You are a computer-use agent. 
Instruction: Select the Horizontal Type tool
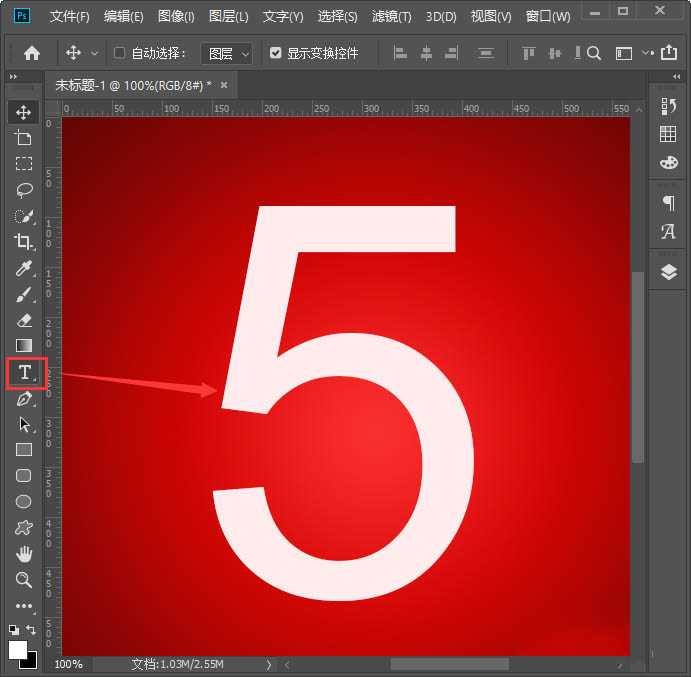(x=25, y=372)
